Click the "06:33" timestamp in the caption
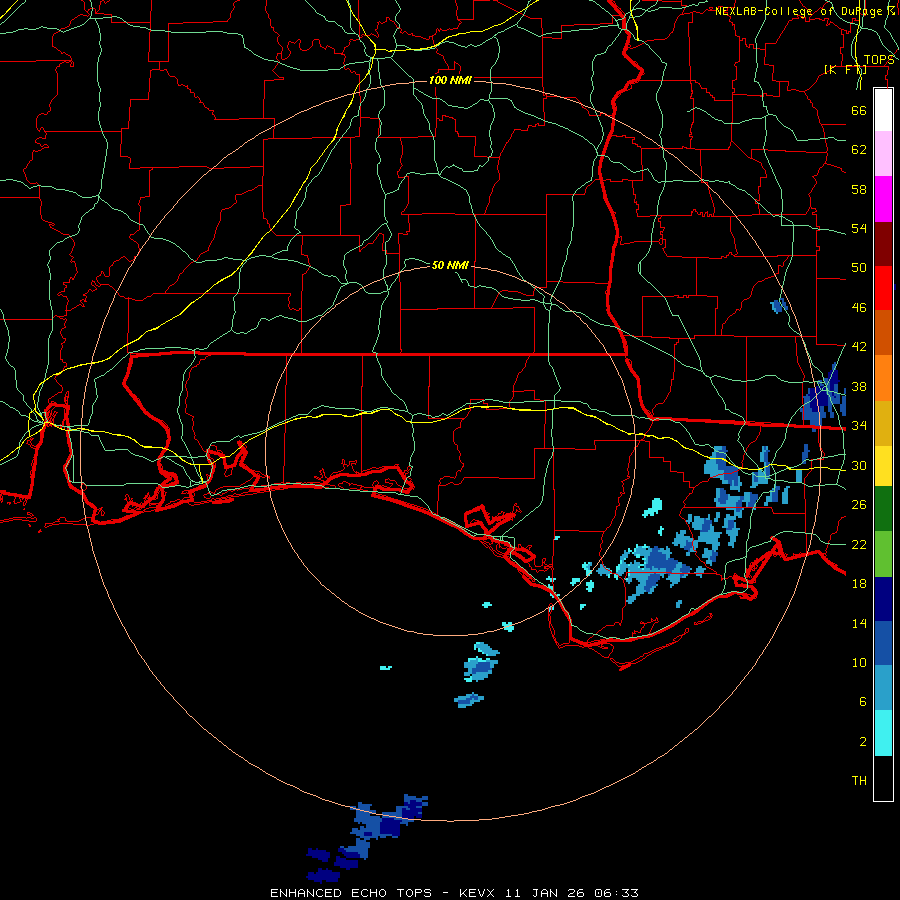This screenshot has height=900, width=900. [617, 893]
